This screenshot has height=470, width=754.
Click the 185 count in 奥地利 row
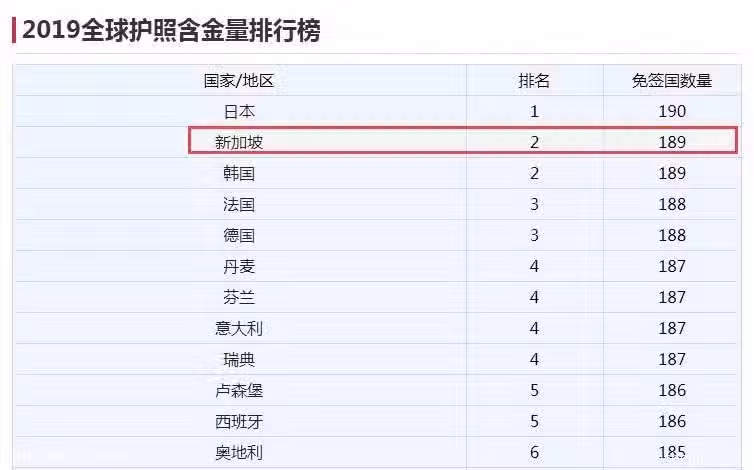(672, 452)
